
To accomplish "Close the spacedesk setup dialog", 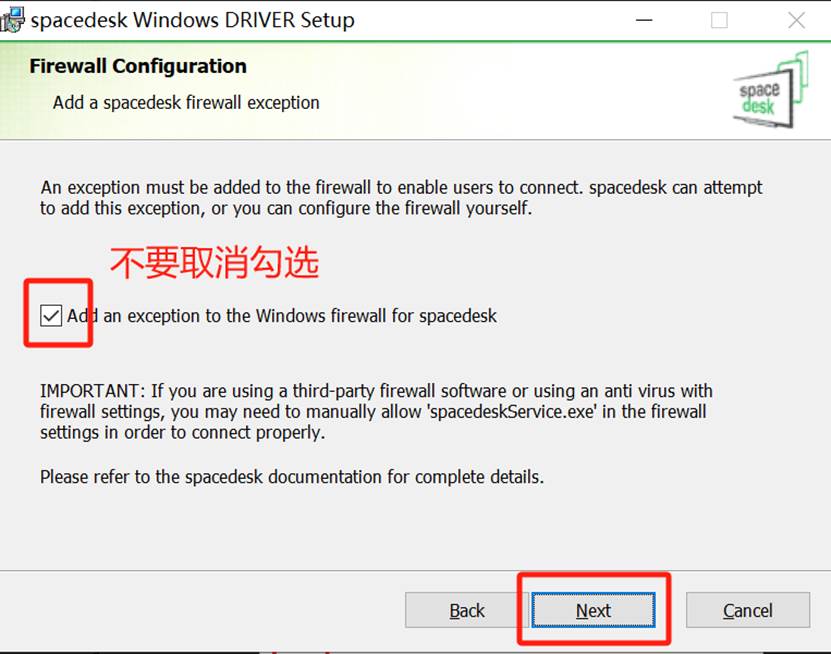I will (x=796, y=20).
